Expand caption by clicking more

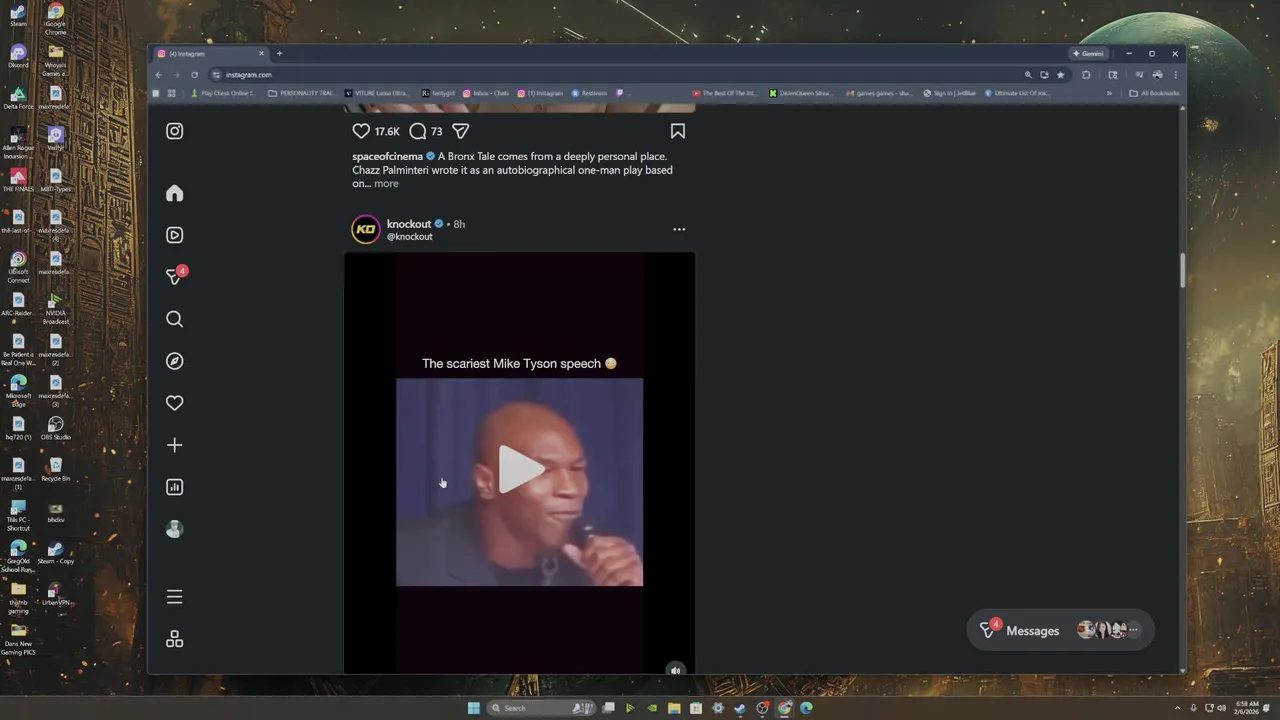tap(386, 184)
